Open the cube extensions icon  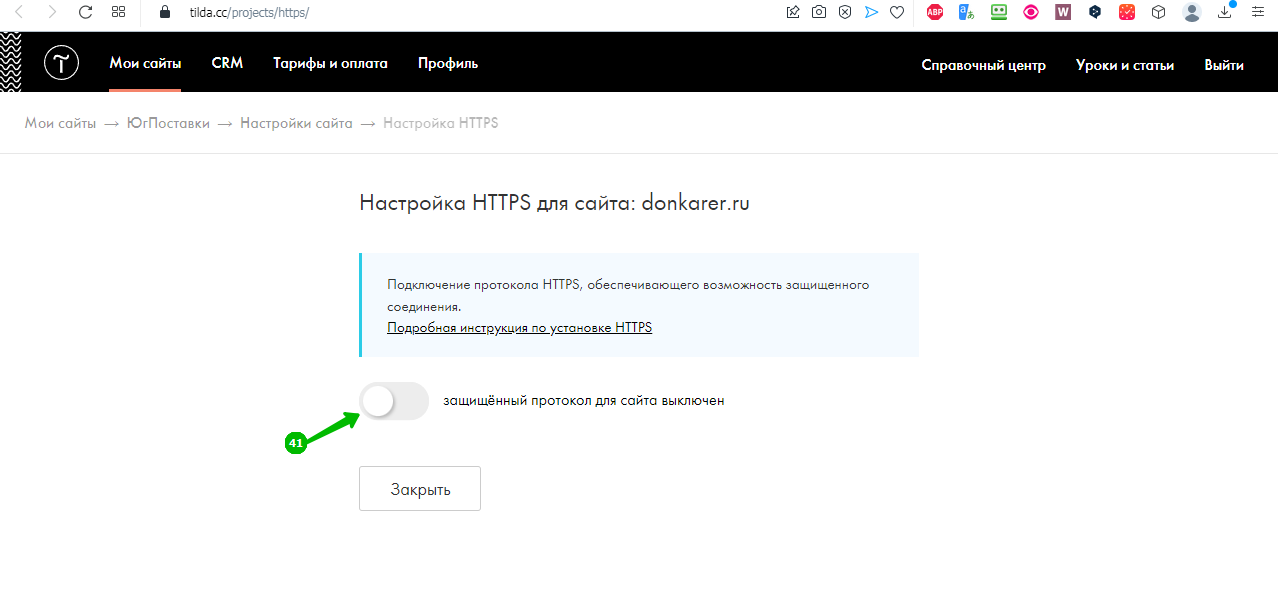click(1158, 12)
